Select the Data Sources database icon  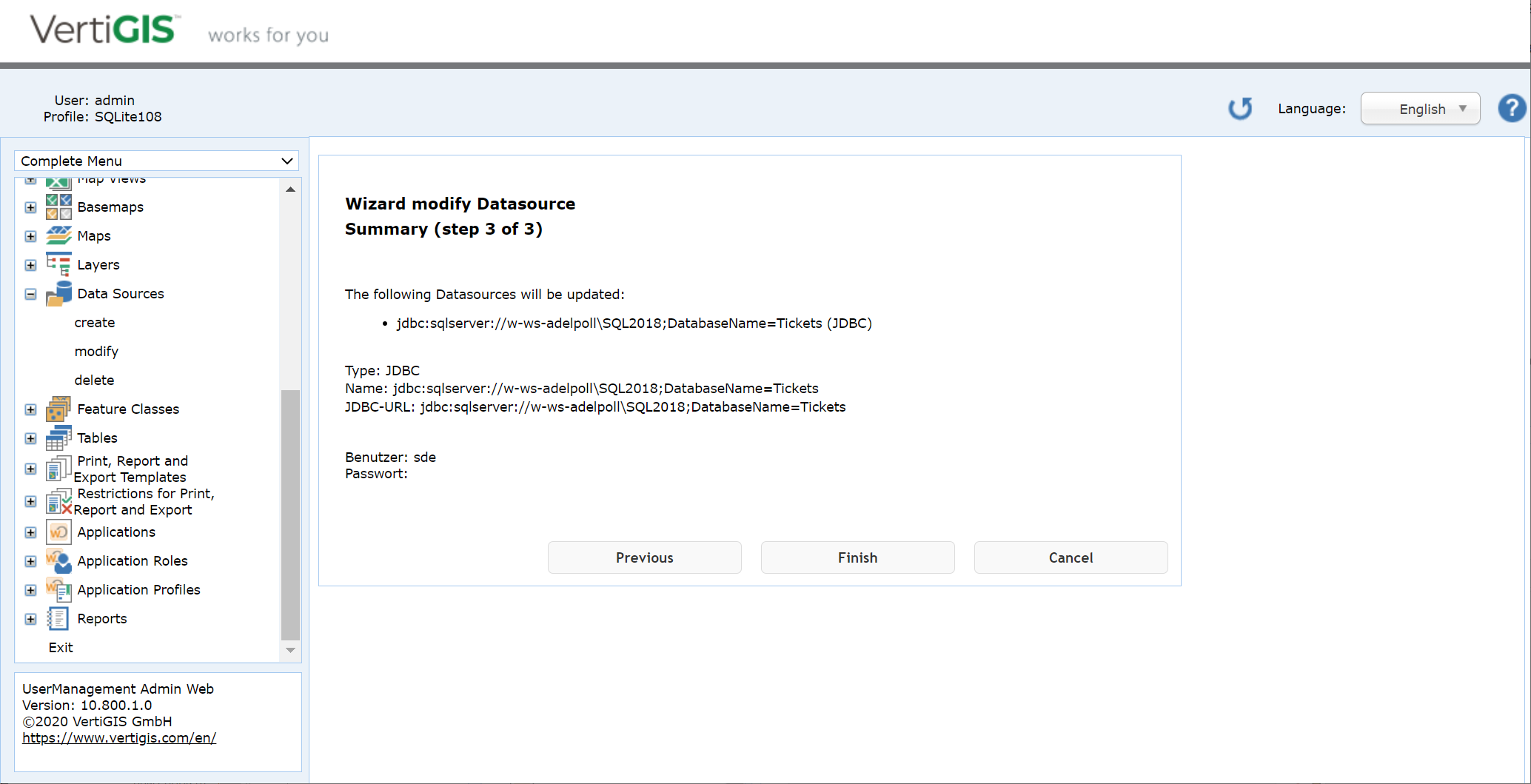pyautogui.click(x=58, y=293)
